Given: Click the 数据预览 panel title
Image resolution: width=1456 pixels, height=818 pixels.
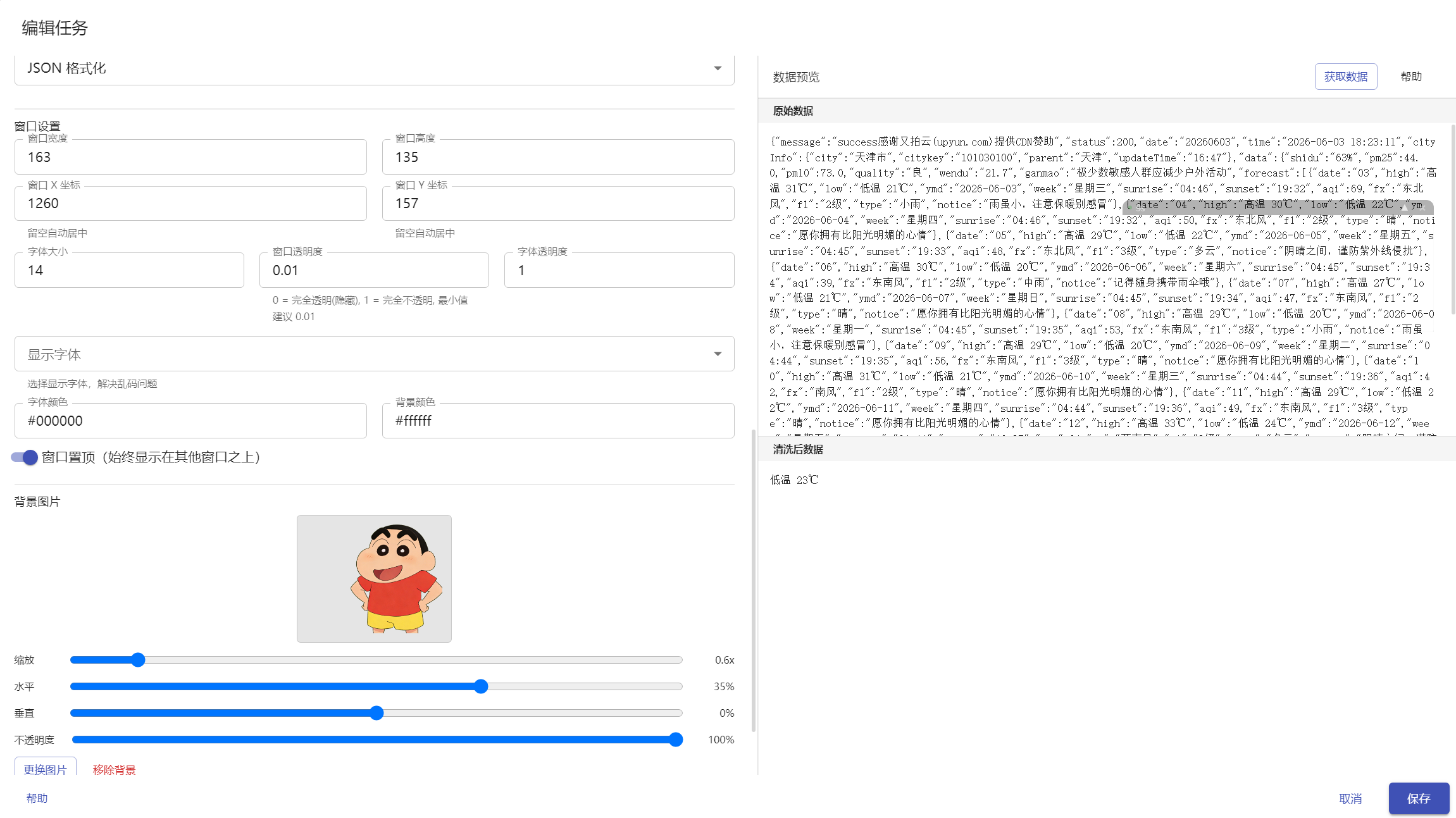Looking at the screenshot, I should [796, 77].
